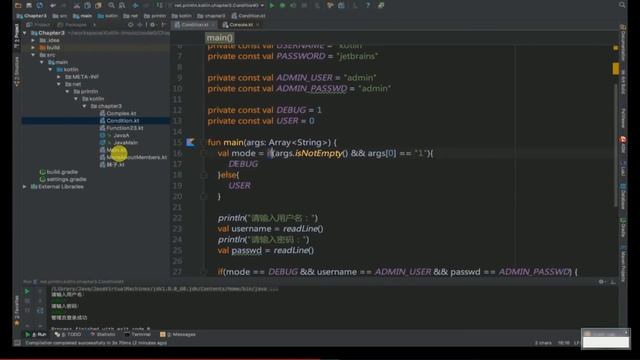The width and height of the screenshot is (640, 360).
Task: Open Maven Projects side panel tab
Action: [x=623, y=264]
